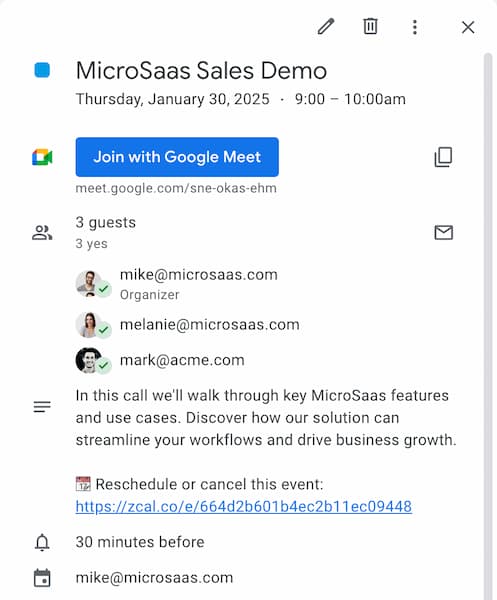Click the event description paragraph
This screenshot has width=497, height=600.
click(266, 418)
